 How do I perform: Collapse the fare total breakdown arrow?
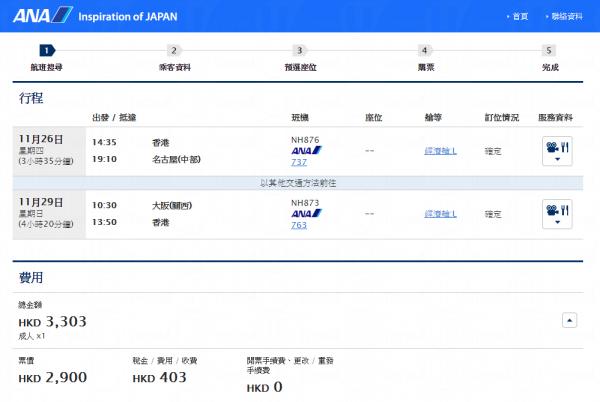[x=569, y=320]
